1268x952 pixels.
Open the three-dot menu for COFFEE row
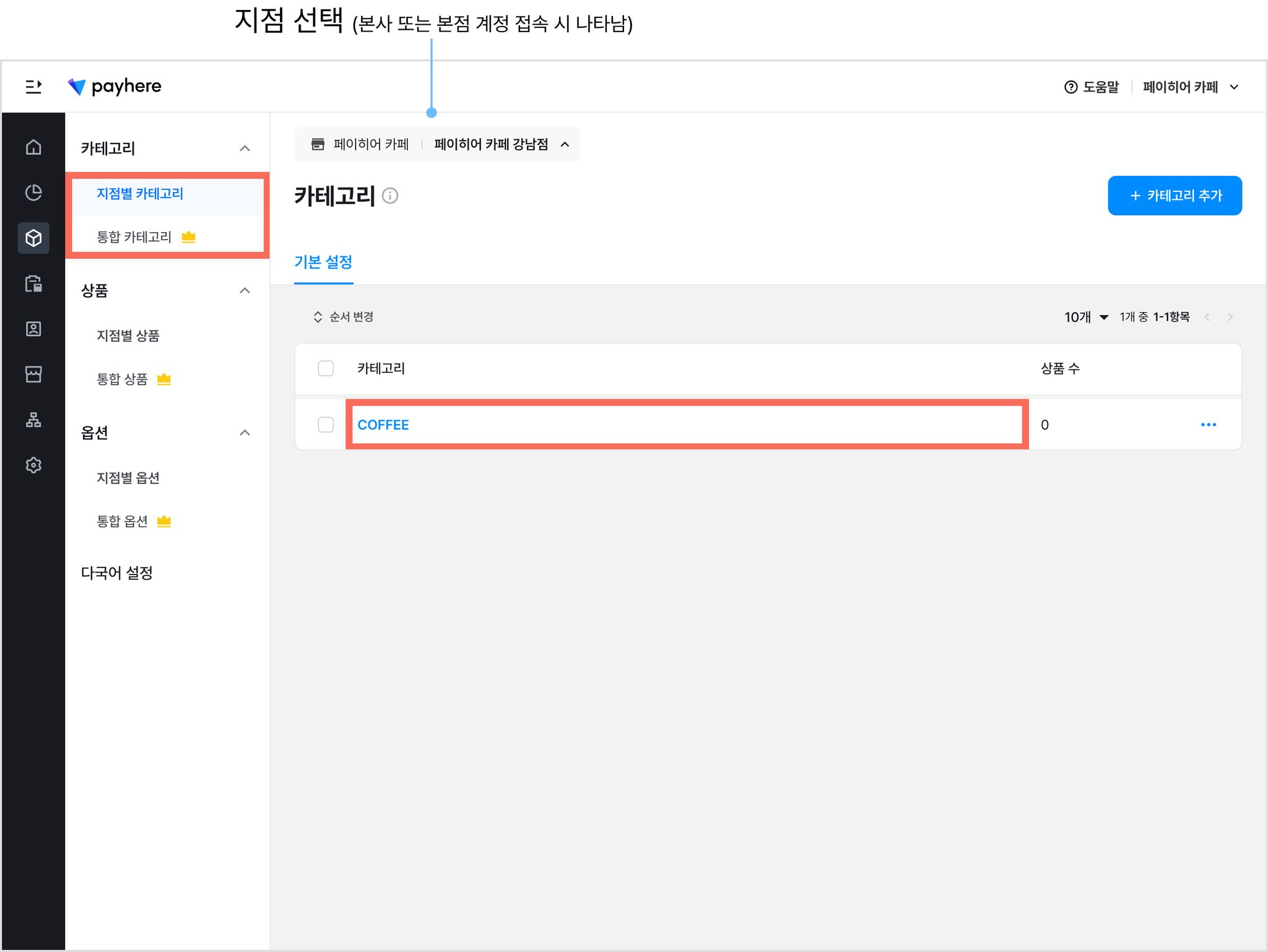click(1209, 425)
